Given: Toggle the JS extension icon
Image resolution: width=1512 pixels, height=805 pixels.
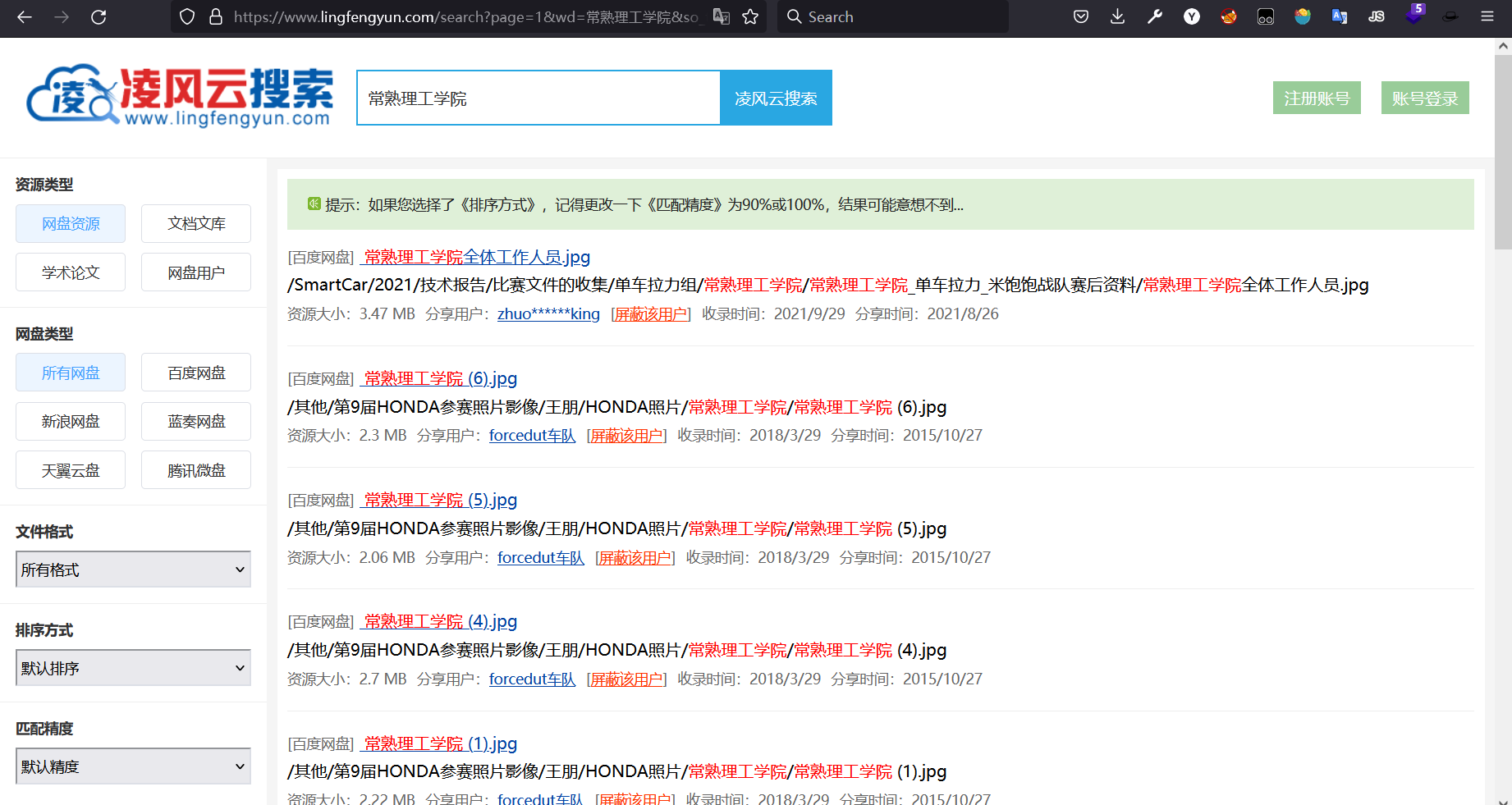Looking at the screenshot, I should 1377,16.
